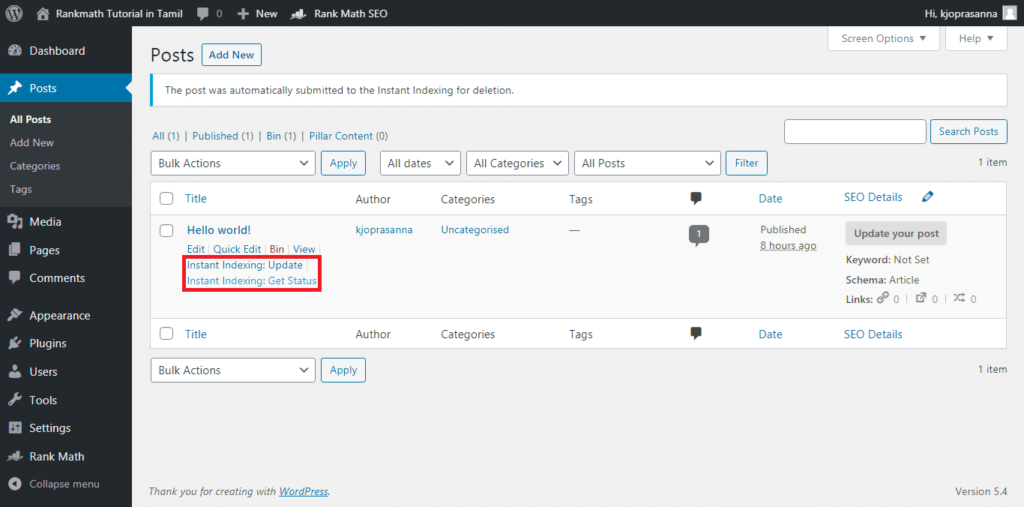Open Add New in the Posts submenu
Image resolution: width=1024 pixels, height=507 pixels.
(x=32, y=142)
